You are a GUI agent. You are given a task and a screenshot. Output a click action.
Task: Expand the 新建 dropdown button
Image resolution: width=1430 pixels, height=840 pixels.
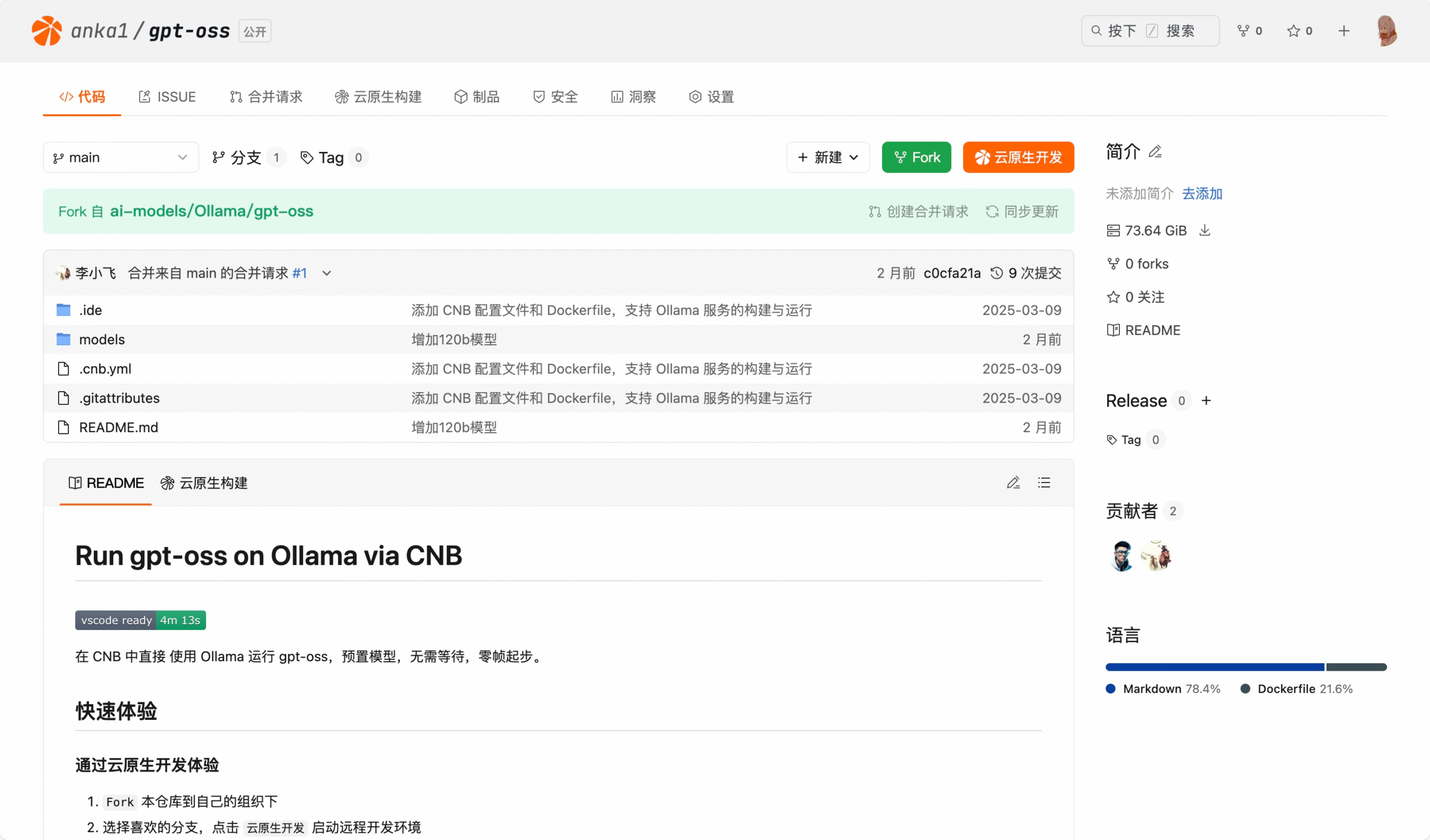point(828,157)
